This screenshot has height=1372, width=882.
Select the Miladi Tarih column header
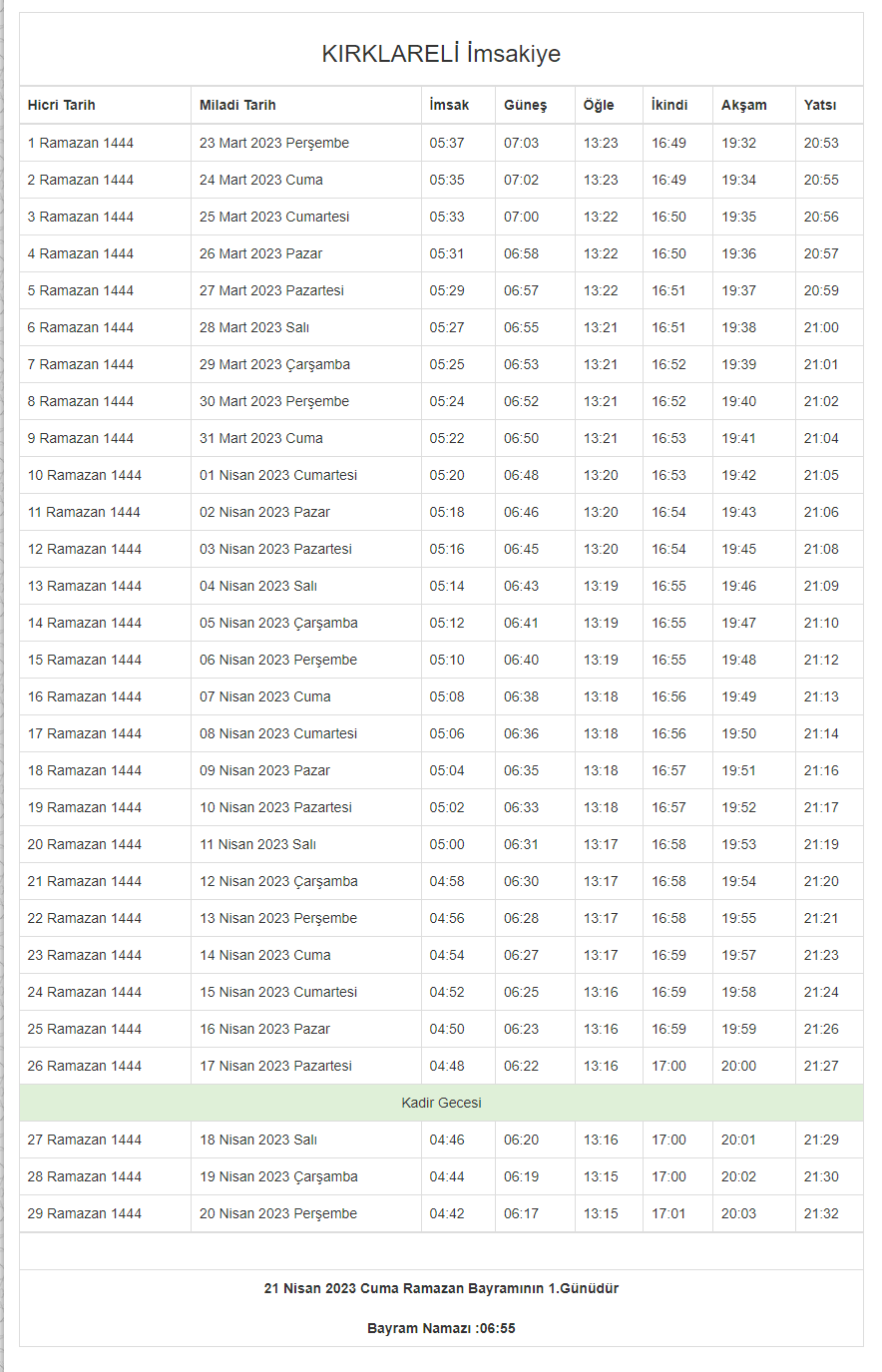[x=237, y=105]
